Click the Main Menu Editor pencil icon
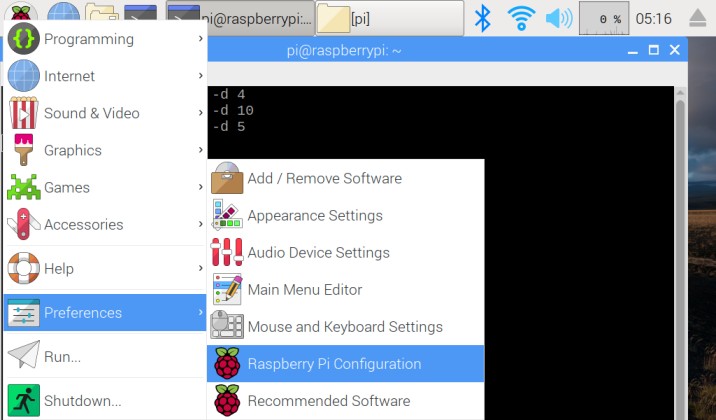This screenshot has width=716, height=420. (x=227, y=289)
